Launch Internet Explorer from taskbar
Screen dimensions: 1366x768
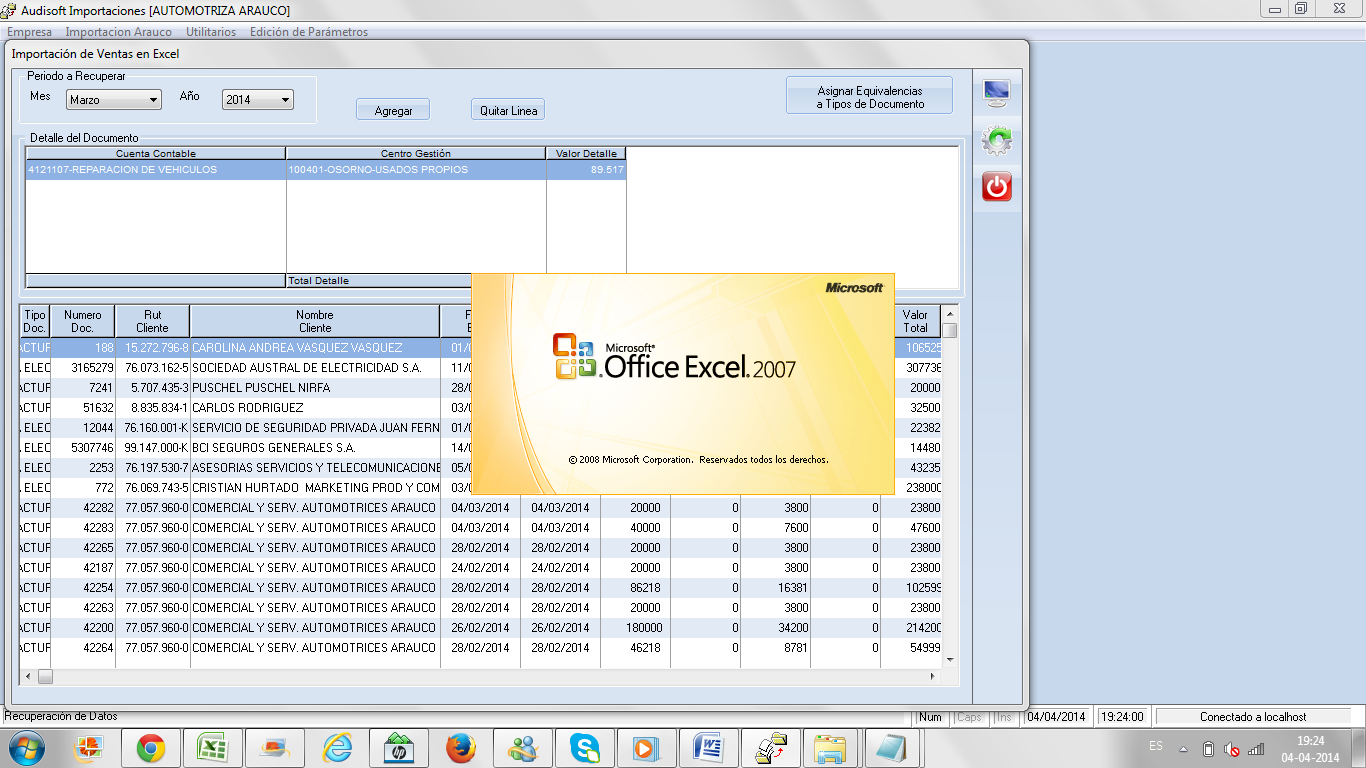[337, 747]
